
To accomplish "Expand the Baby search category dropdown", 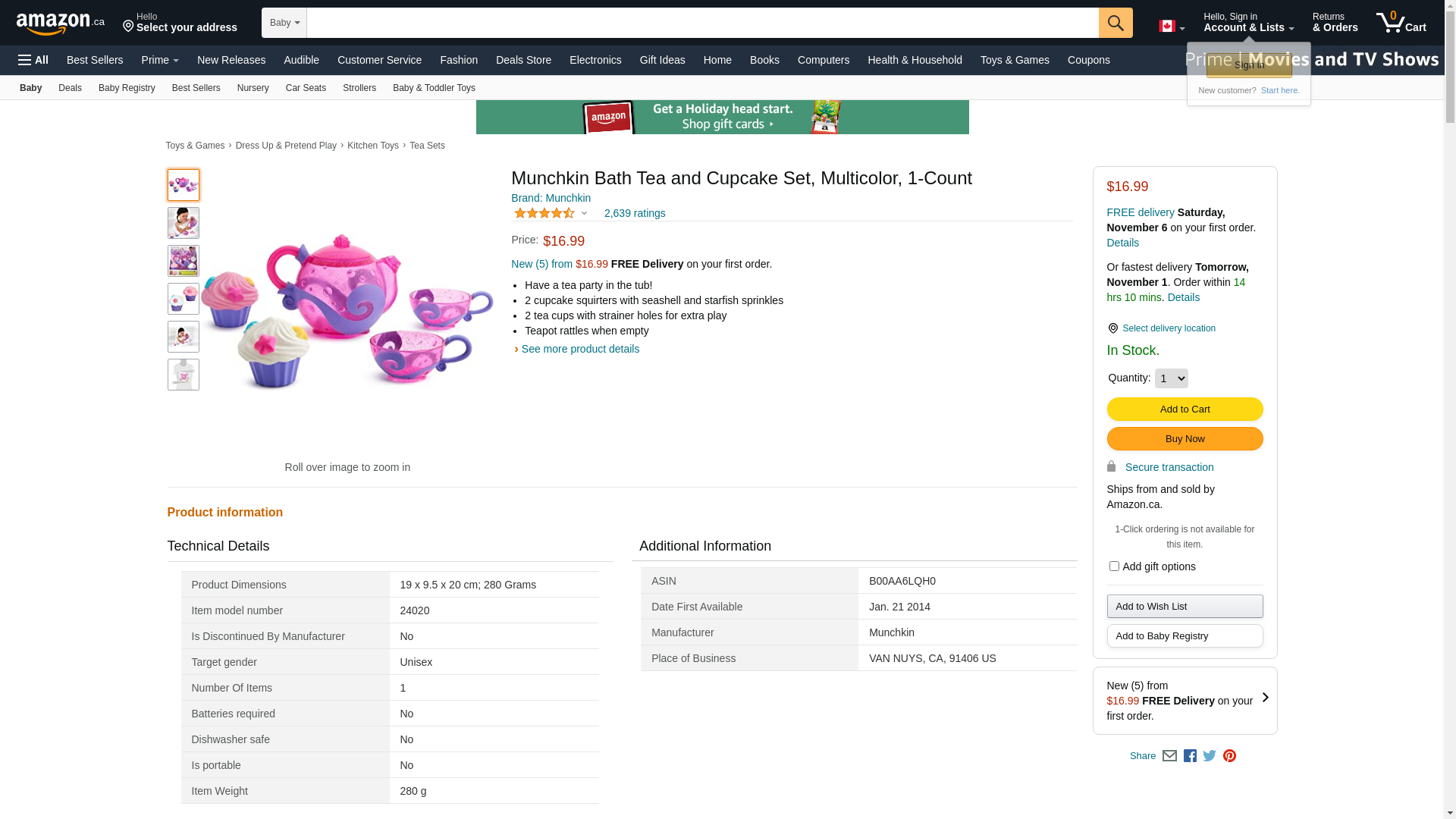I will (x=284, y=23).
